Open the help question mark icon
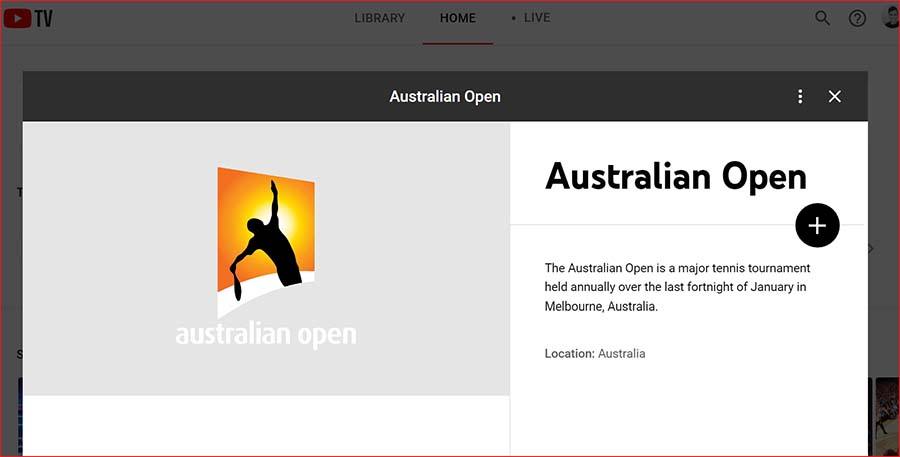 coord(857,19)
